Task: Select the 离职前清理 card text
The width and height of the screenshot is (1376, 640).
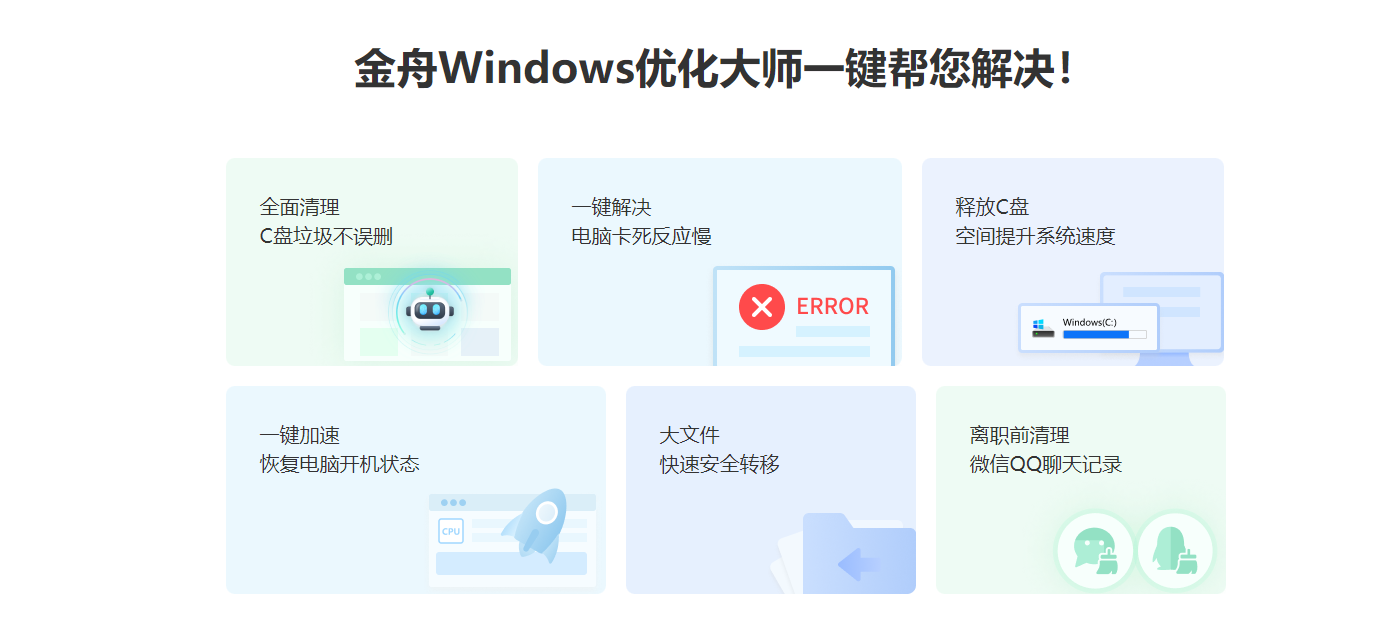Action: coord(1045,450)
